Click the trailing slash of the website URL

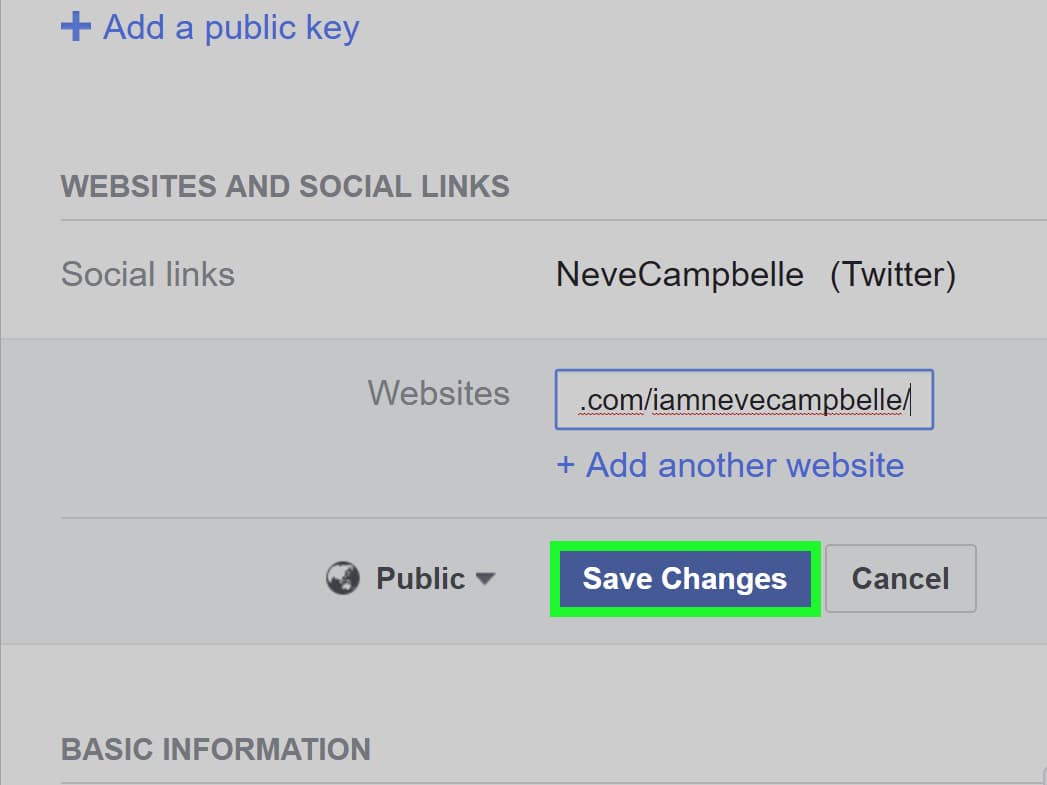tap(905, 400)
